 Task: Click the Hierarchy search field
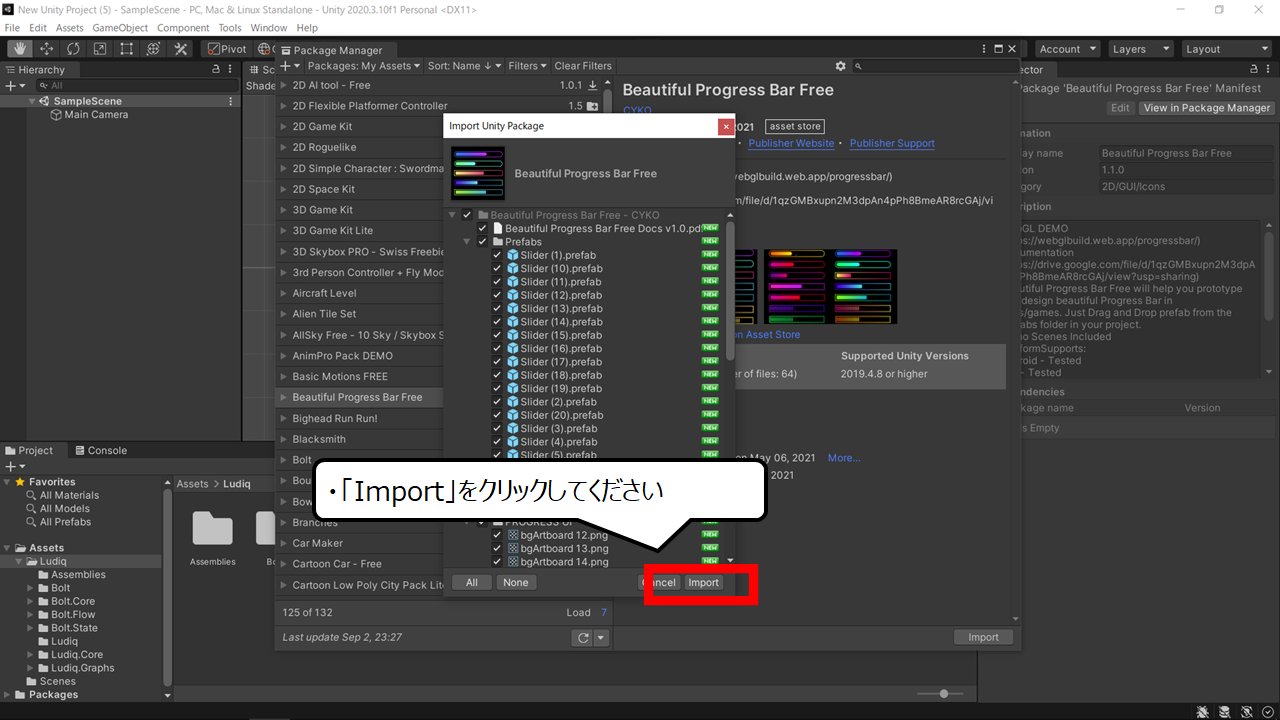(135, 86)
